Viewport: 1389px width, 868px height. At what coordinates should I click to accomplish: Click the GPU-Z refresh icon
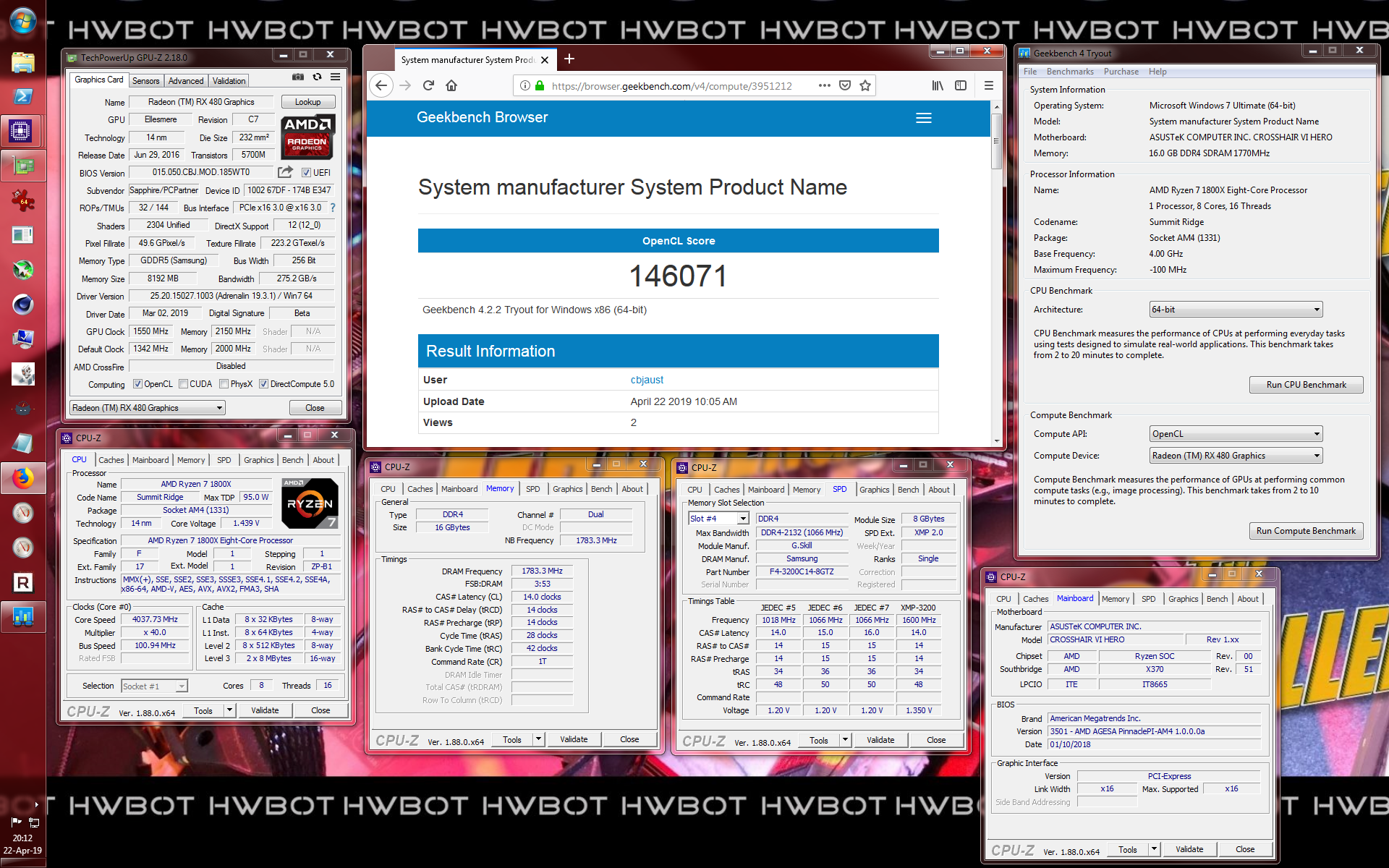pos(317,77)
